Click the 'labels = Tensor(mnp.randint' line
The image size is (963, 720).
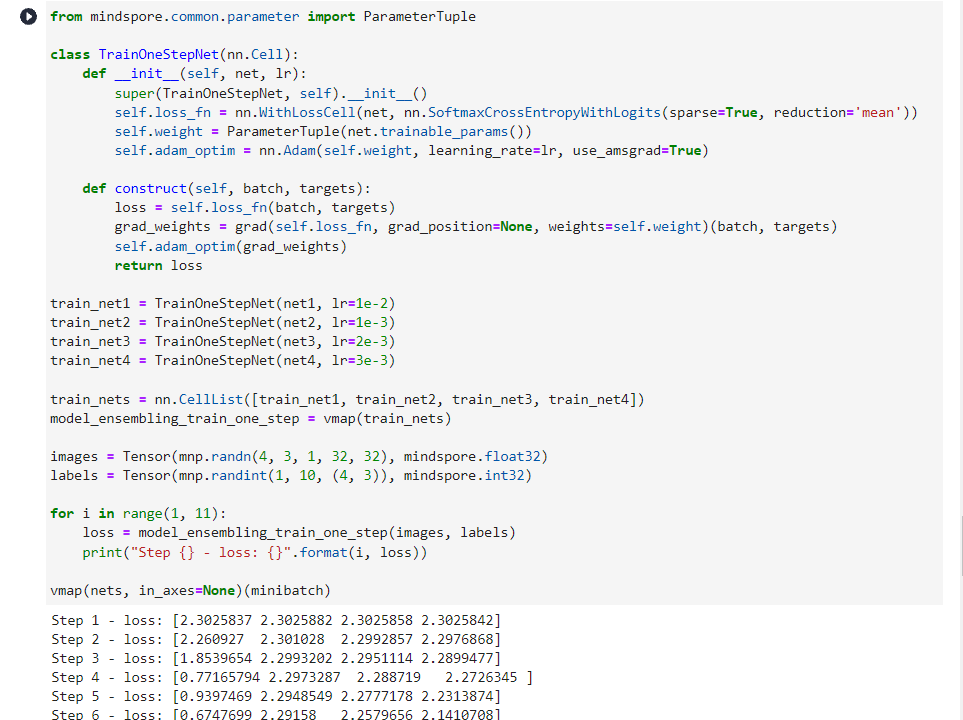coord(291,475)
